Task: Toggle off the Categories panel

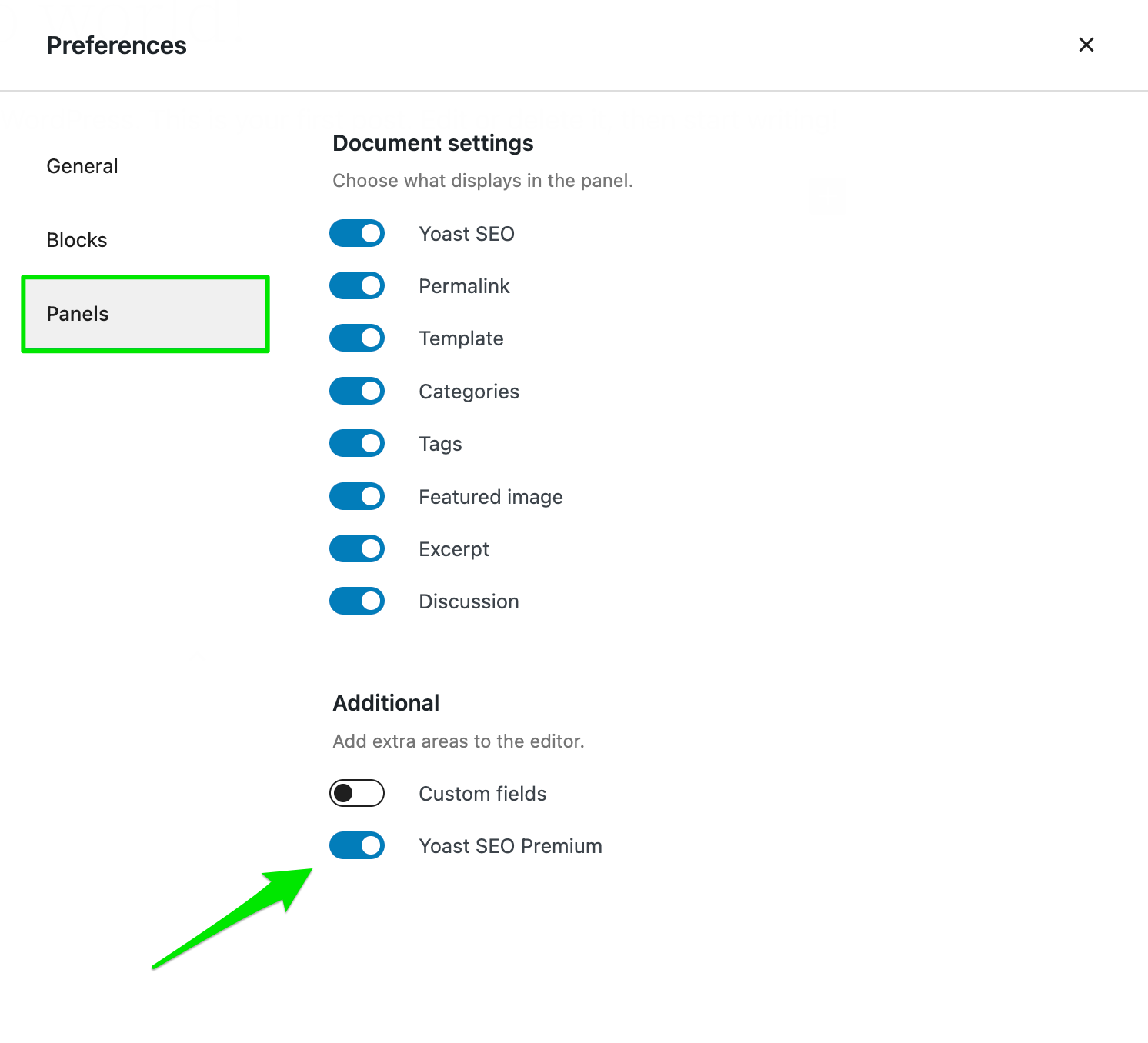Action: [x=357, y=391]
